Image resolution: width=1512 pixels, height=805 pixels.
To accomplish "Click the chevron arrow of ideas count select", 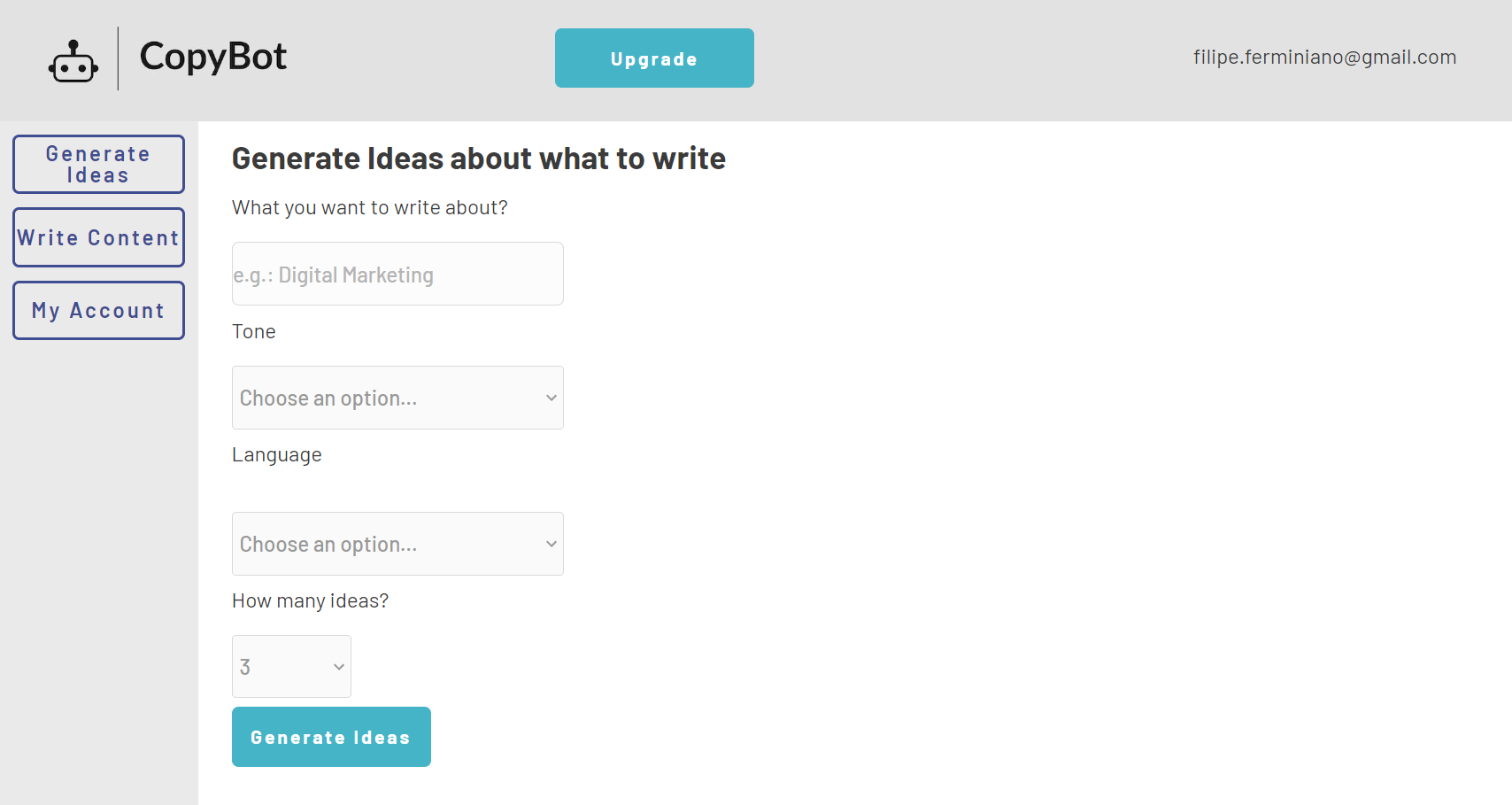I will click(338, 667).
